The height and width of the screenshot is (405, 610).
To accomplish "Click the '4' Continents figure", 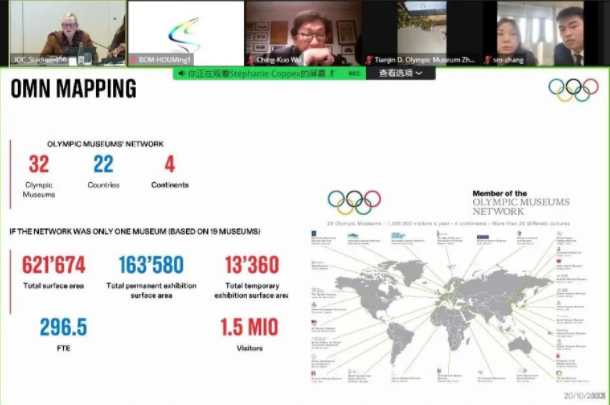I will (170, 164).
